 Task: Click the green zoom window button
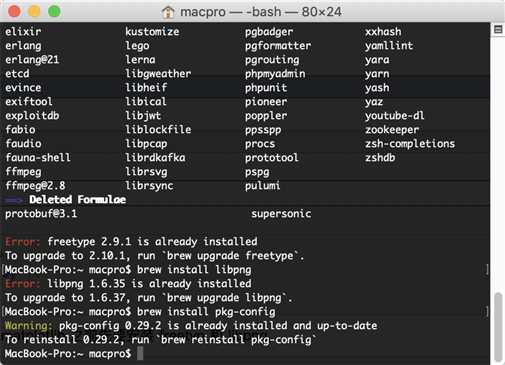coord(54,11)
